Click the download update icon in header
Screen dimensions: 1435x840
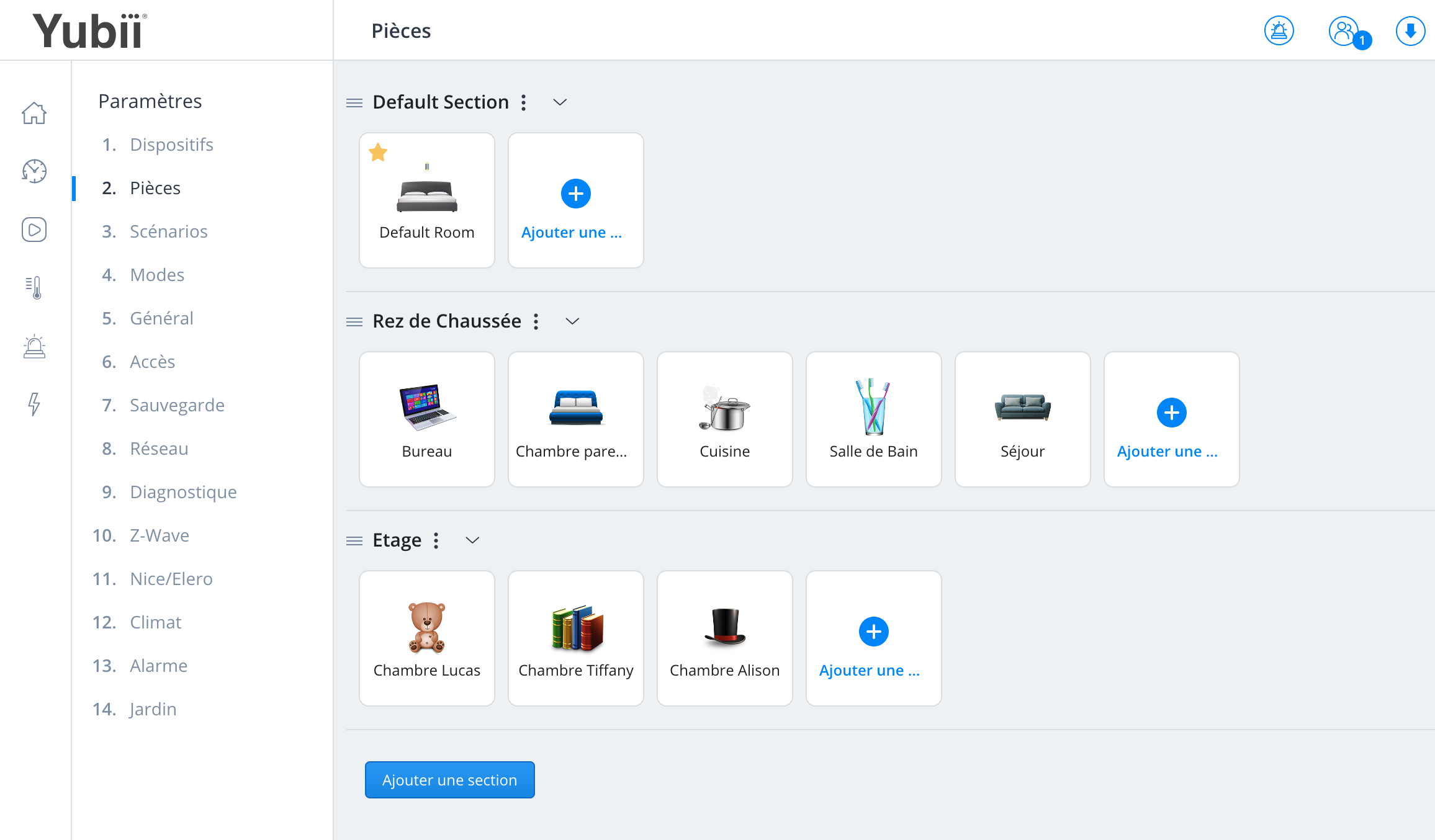[1410, 30]
